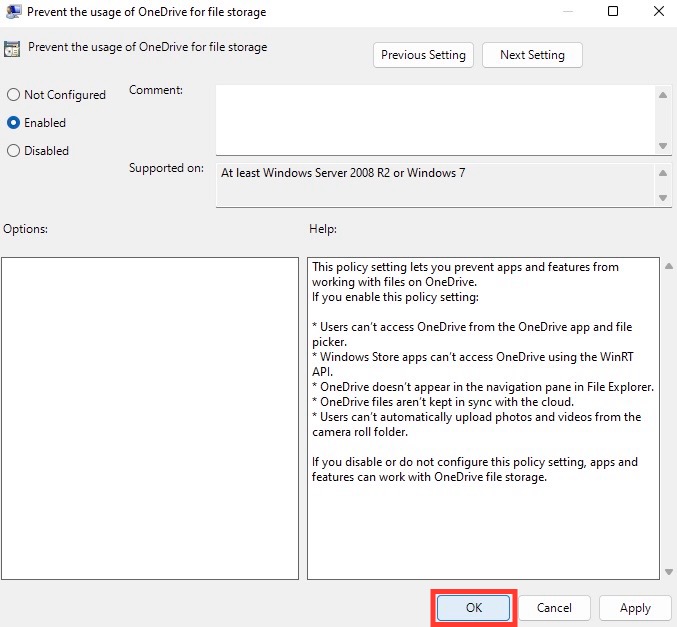The height and width of the screenshot is (627, 677).
Task: Click the 'Options:' label
Action: pos(25,229)
